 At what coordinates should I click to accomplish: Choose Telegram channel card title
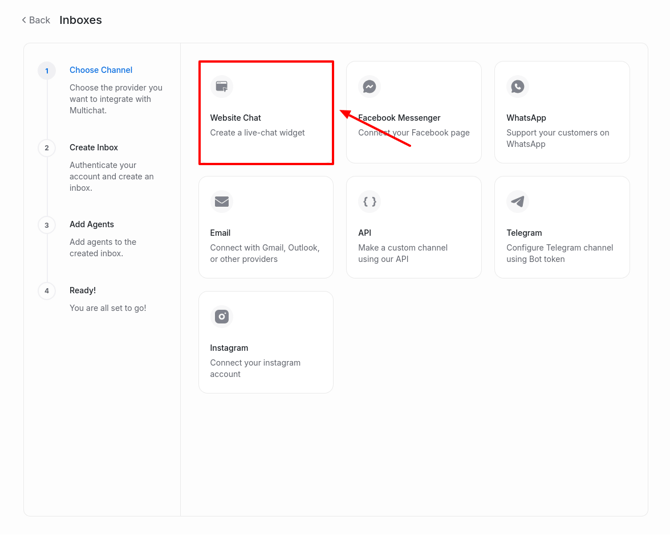[x=524, y=233]
